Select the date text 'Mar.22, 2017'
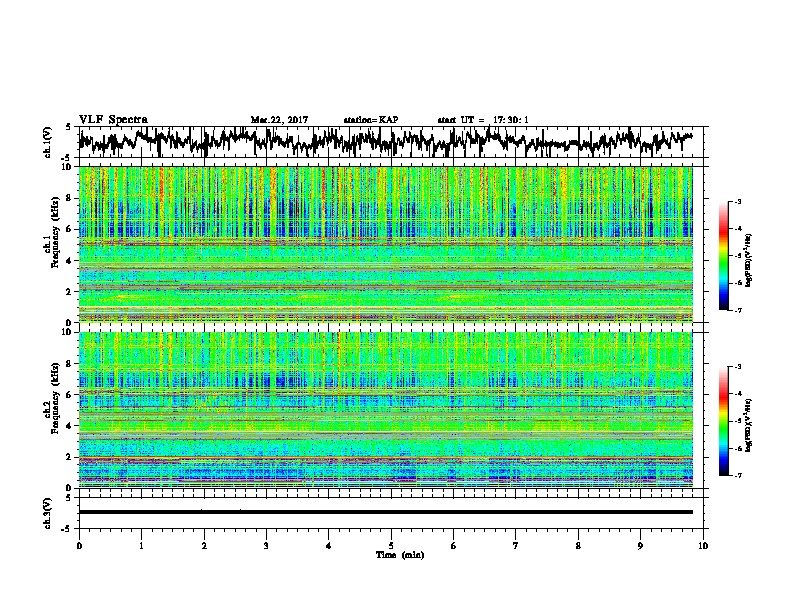The height and width of the screenshot is (612, 792). tap(279, 120)
